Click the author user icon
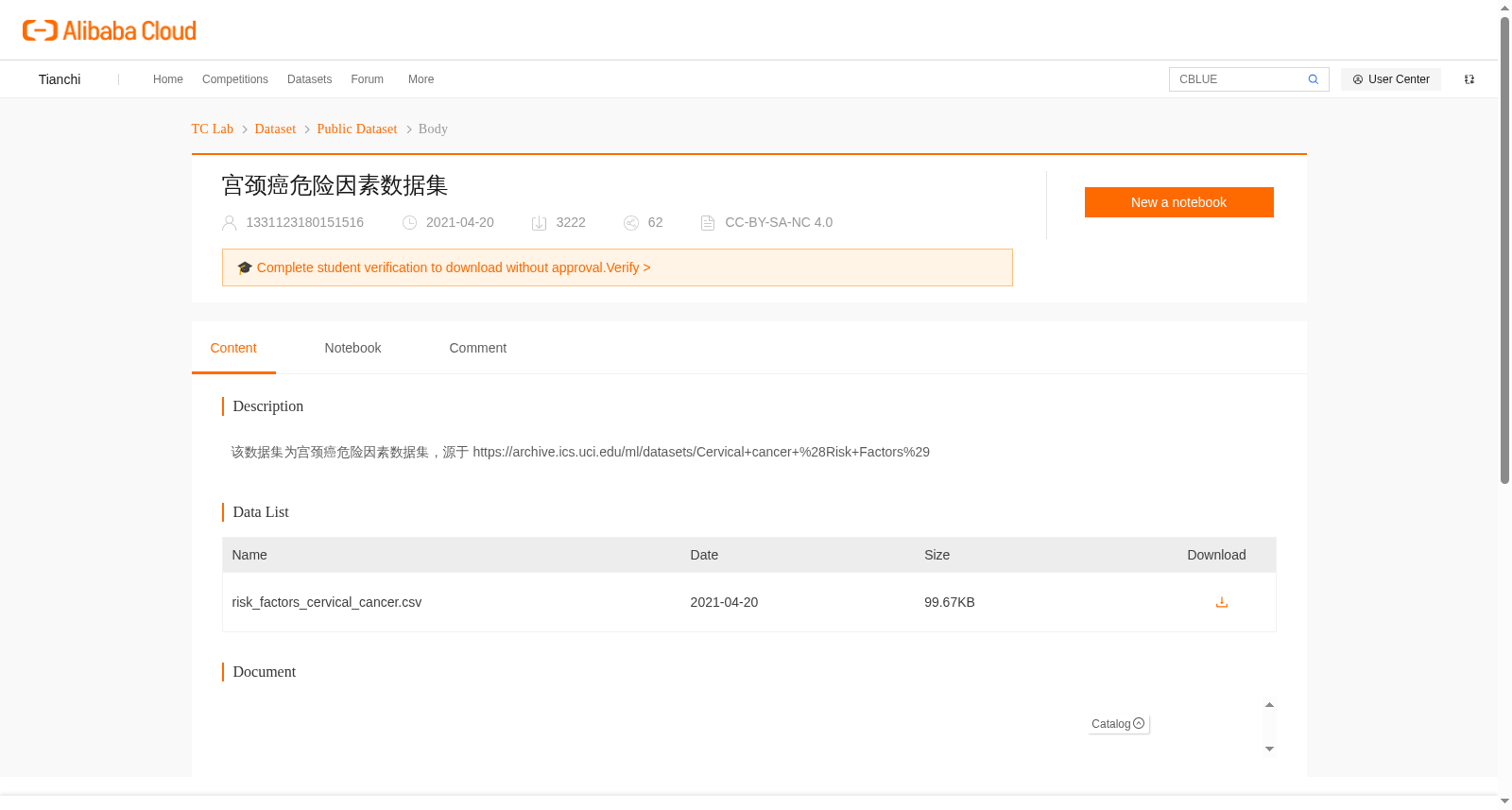The width and height of the screenshot is (1512, 810). pos(229,223)
